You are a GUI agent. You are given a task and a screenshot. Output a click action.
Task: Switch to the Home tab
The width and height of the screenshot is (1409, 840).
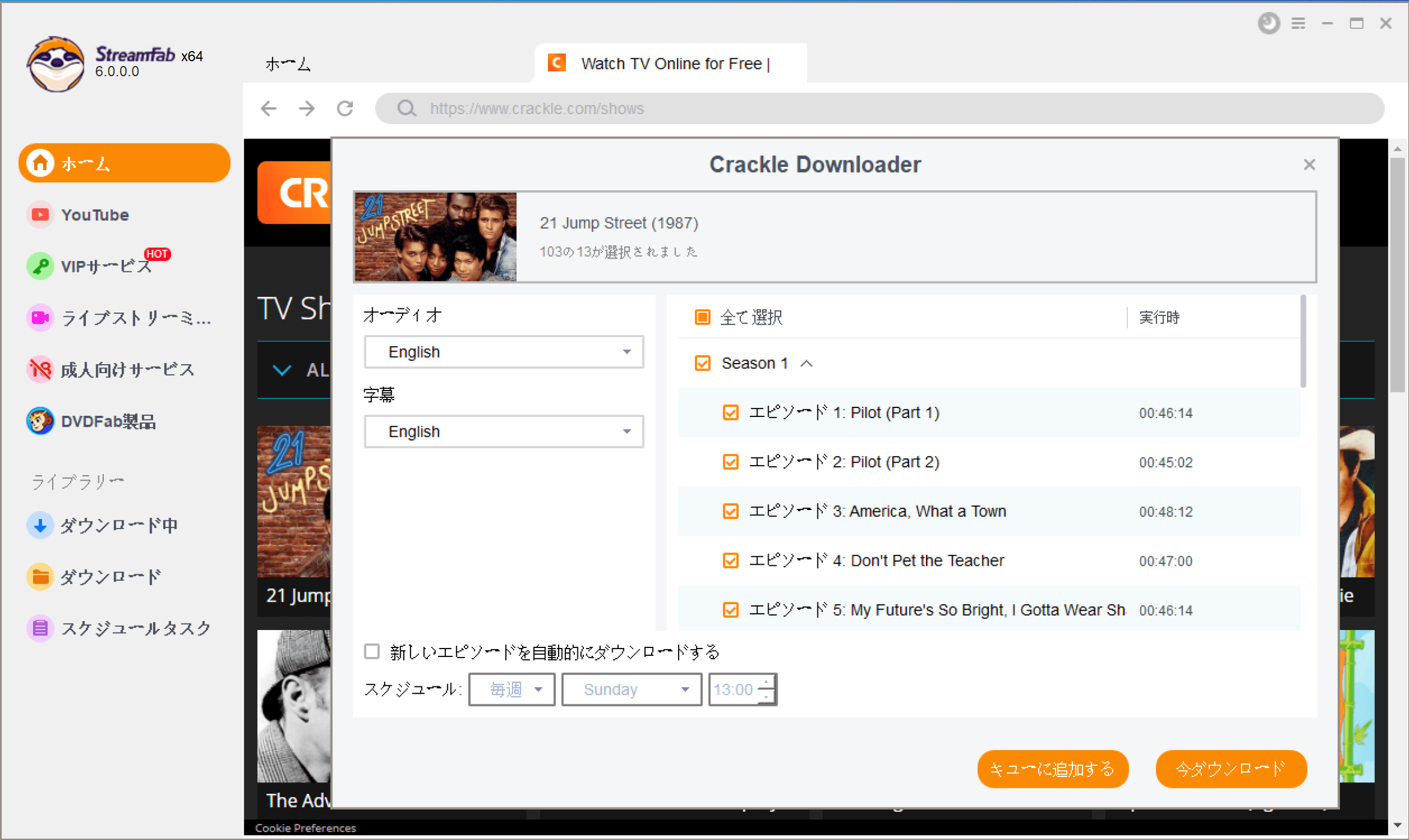coord(288,64)
